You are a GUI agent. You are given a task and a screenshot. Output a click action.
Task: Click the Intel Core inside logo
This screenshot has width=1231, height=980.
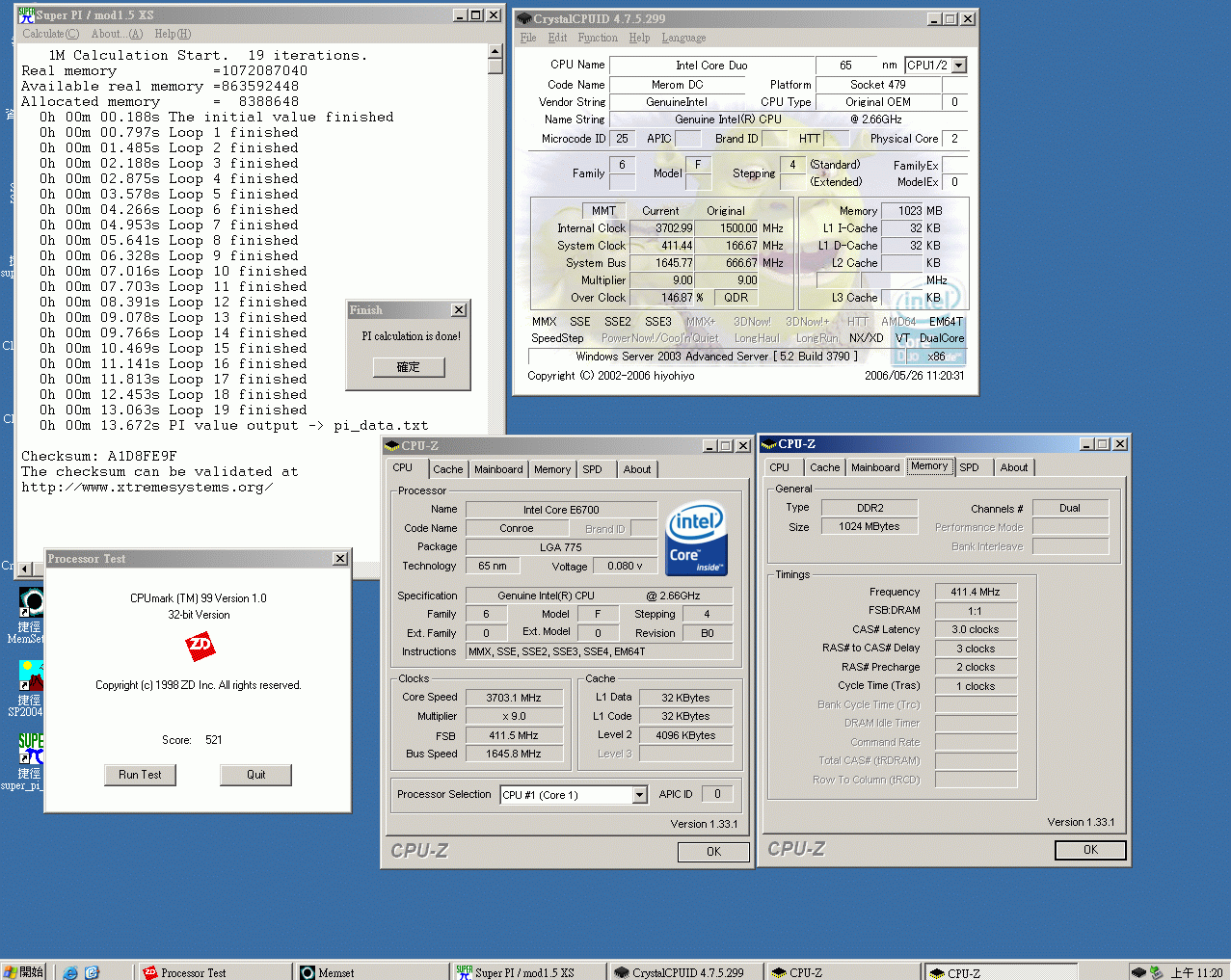click(x=696, y=538)
